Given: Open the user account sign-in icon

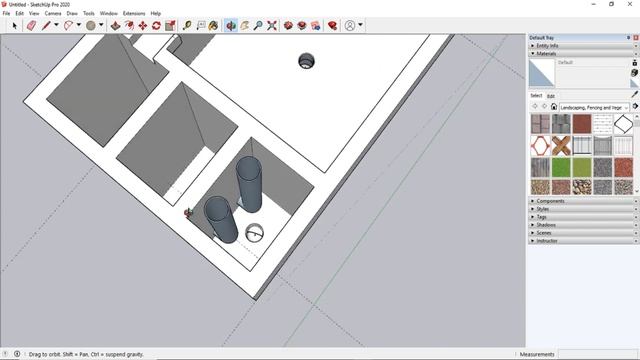Looking at the screenshot, I should pyautogui.click(x=350, y=25).
